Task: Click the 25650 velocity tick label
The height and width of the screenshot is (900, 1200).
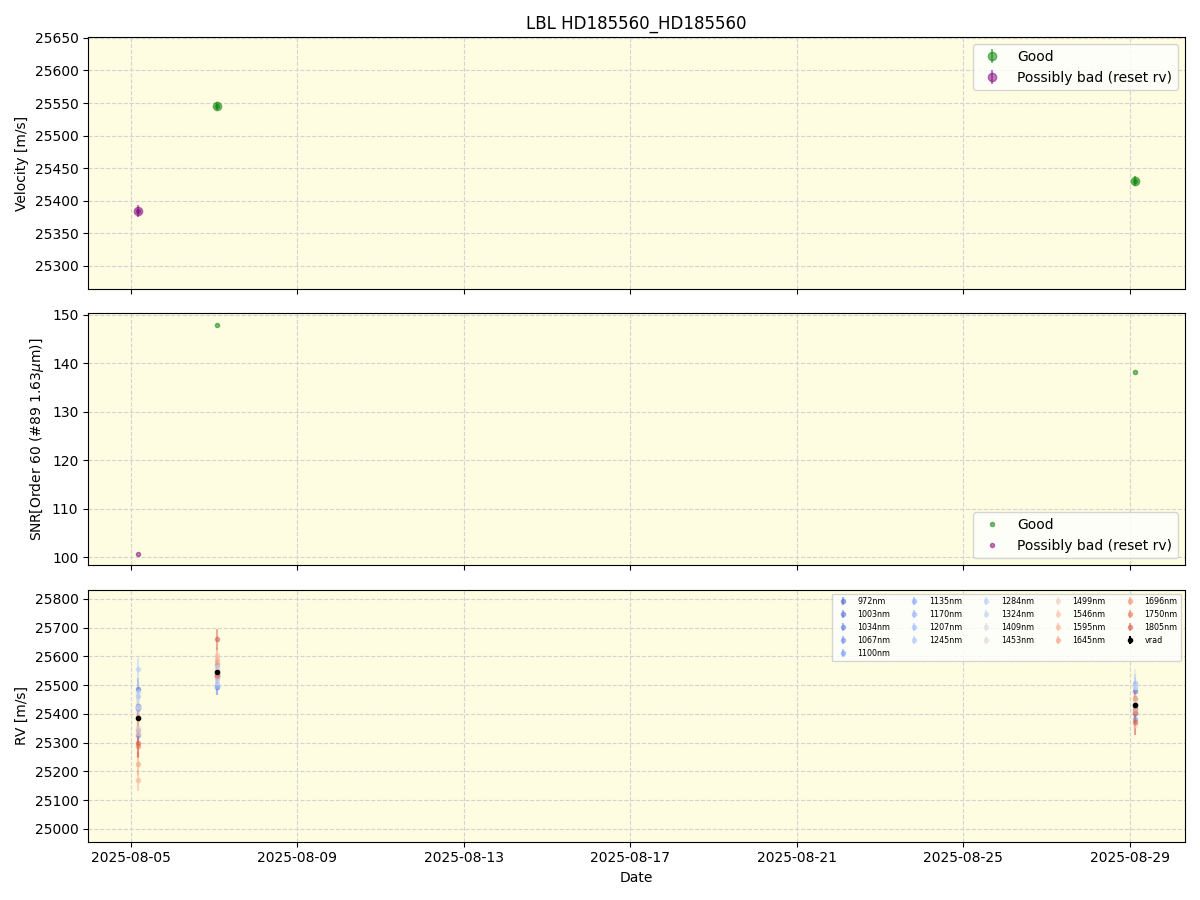Action: 58,39
